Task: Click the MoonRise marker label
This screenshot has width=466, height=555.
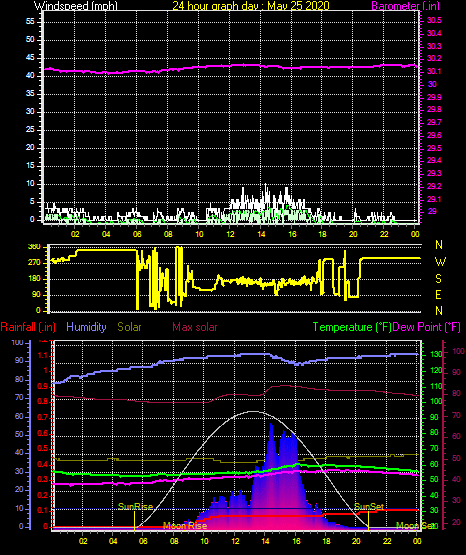Action: click(185, 526)
